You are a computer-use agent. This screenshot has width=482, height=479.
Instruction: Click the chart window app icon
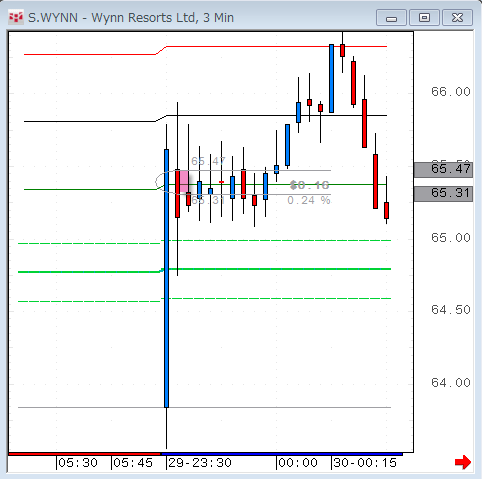pyautogui.click(x=16, y=17)
